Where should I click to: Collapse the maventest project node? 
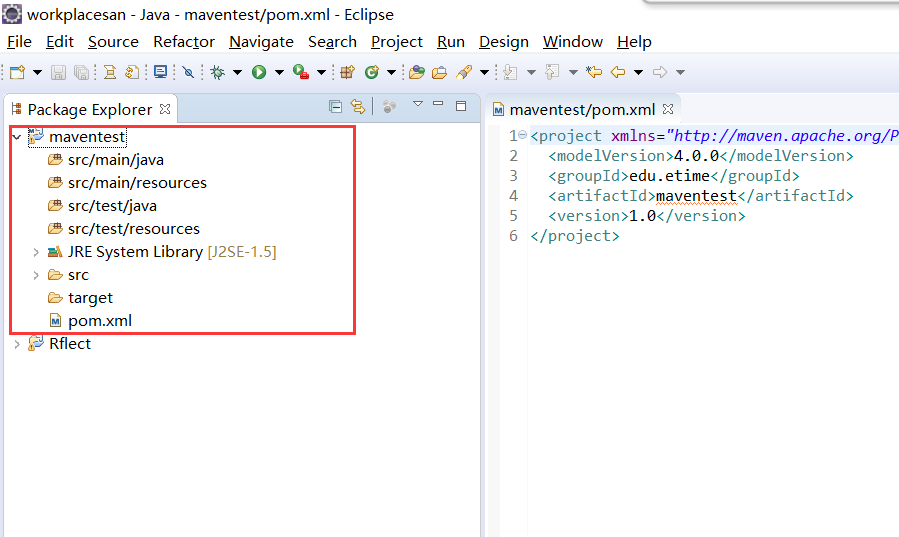17,137
